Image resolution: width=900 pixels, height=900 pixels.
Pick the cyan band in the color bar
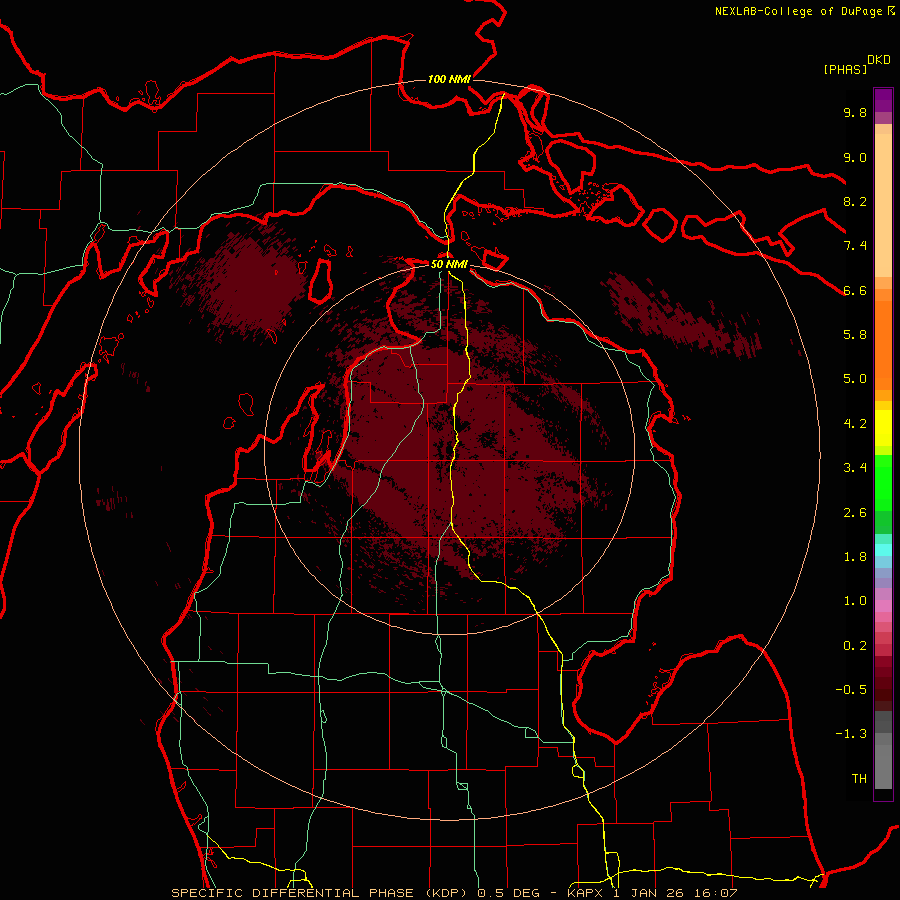[883, 550]
